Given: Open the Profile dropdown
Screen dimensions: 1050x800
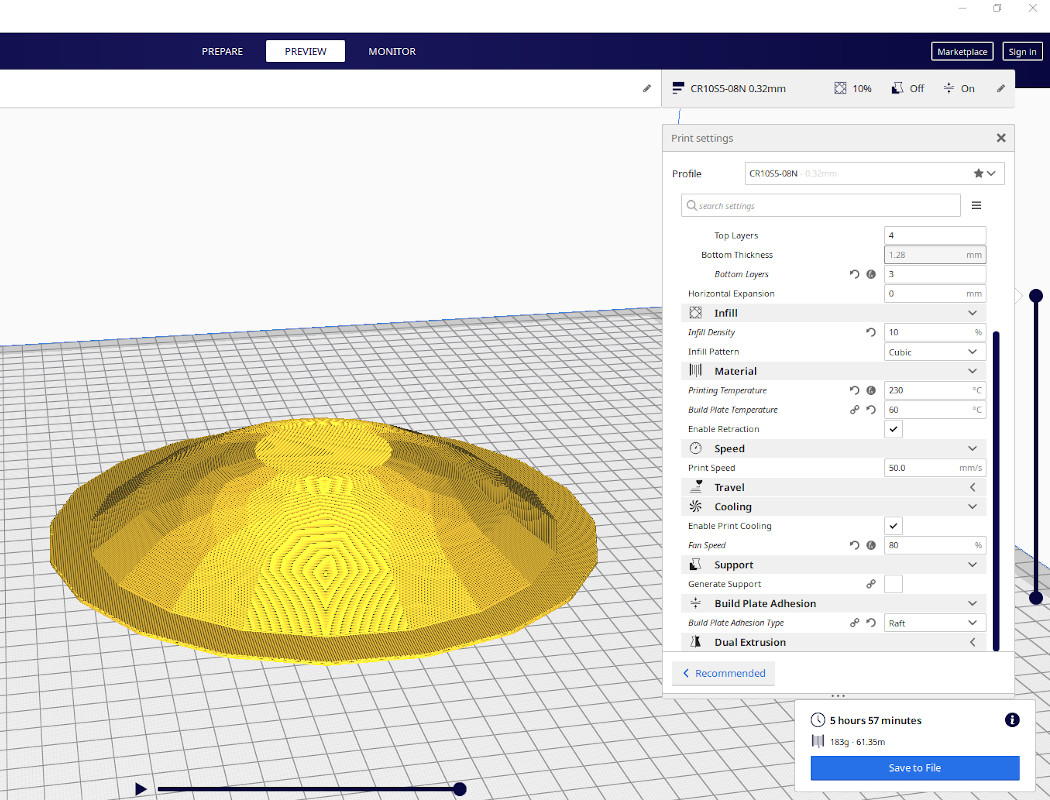Looking at the screenshot, I should tap(874, 173).
